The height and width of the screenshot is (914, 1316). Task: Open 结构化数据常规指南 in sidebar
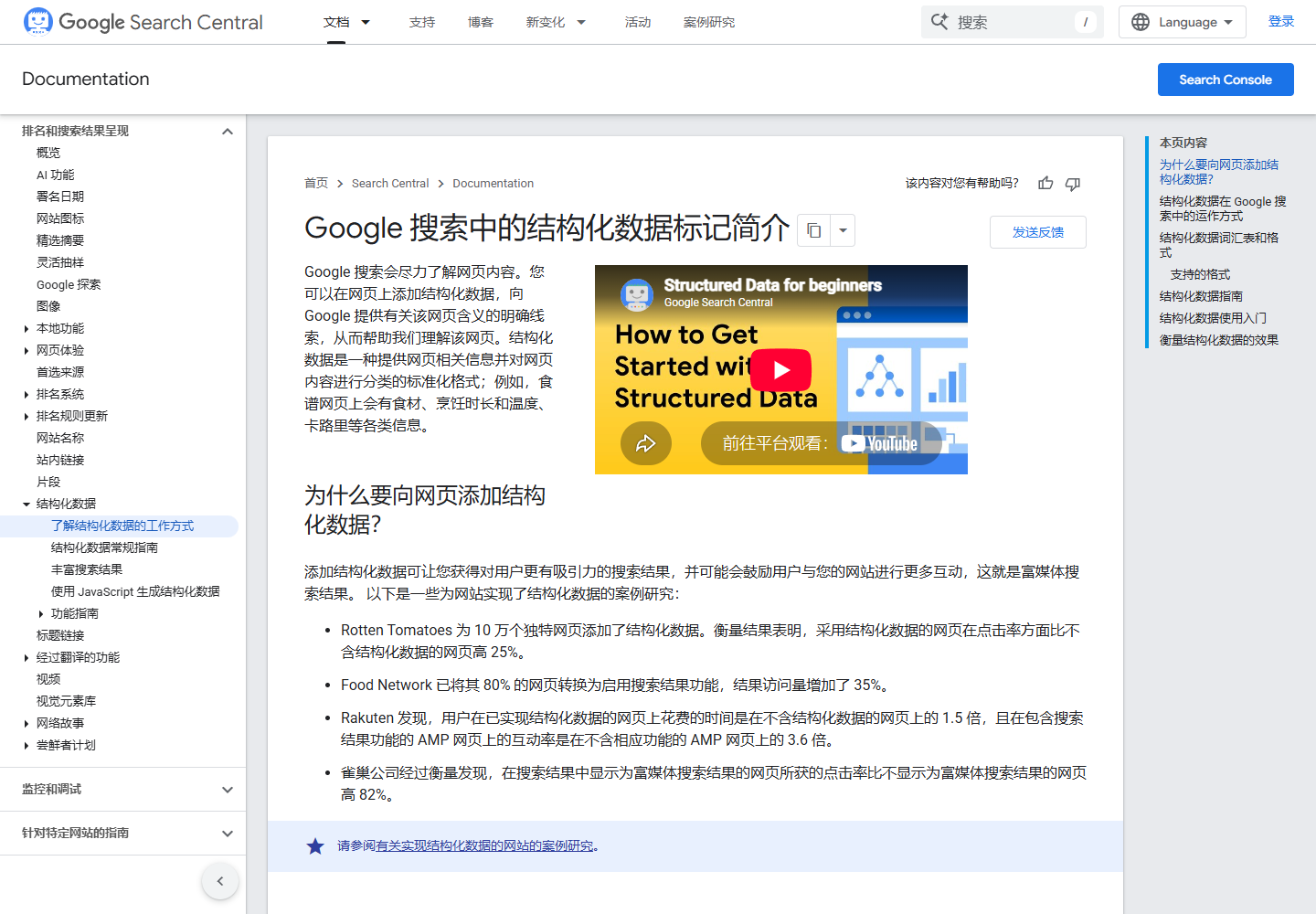tap(104, 548)
